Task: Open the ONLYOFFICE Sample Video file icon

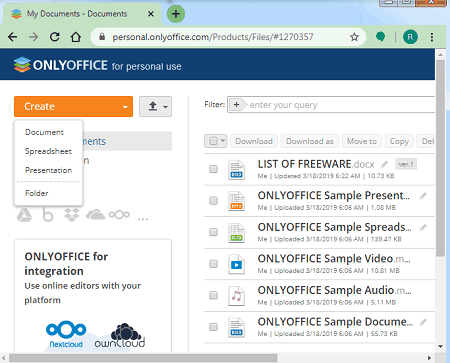Action: (x=236, y=264)
